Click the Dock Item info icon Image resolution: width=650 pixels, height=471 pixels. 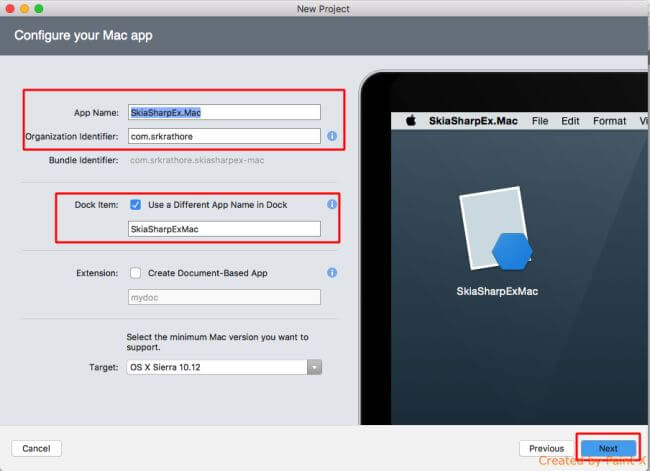(x=332, y=204)
